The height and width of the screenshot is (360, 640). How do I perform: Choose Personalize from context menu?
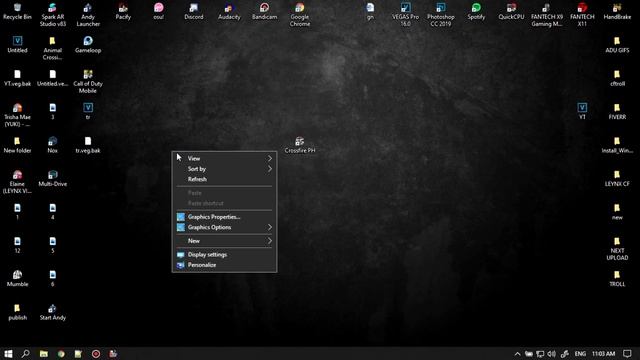pos(224,265)
